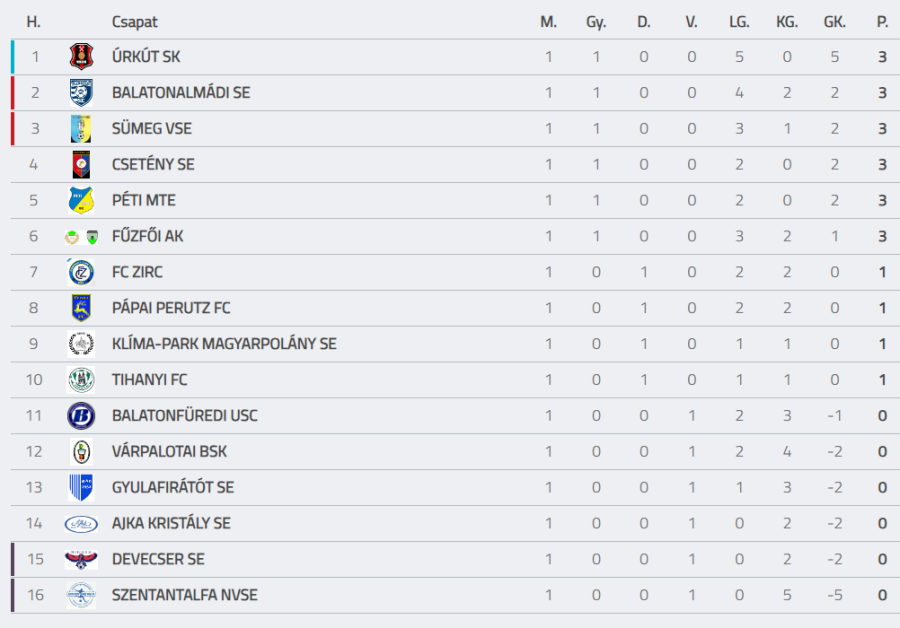Click the Balatonalmádi SE club logo
The image size is (900, 628).
[81, 93]
